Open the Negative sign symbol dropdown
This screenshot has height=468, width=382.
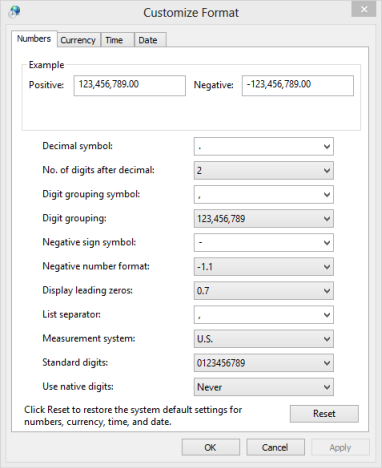point(264,242)
